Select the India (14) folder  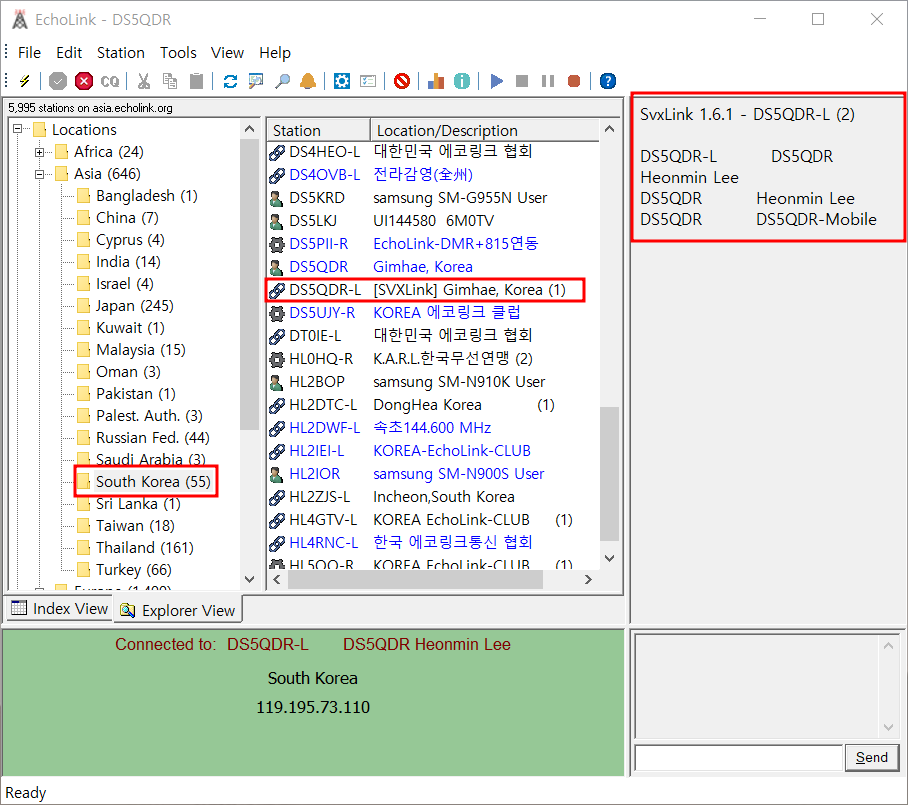[128, 262]
